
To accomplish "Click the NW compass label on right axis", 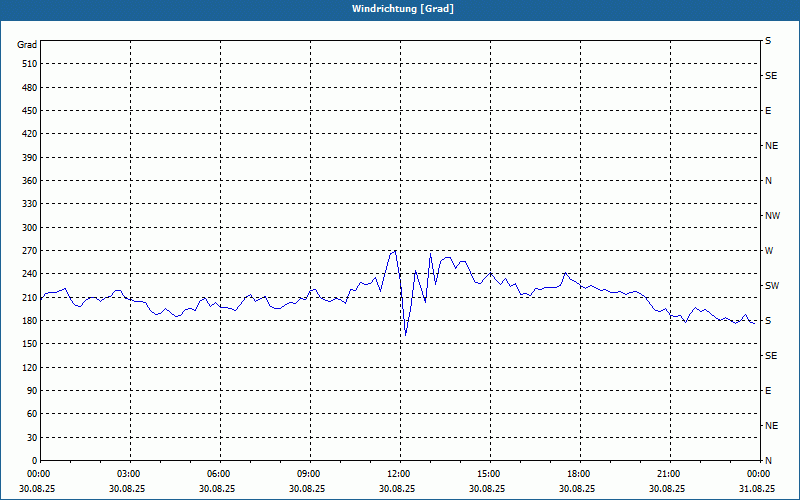I will coord(772,216).
